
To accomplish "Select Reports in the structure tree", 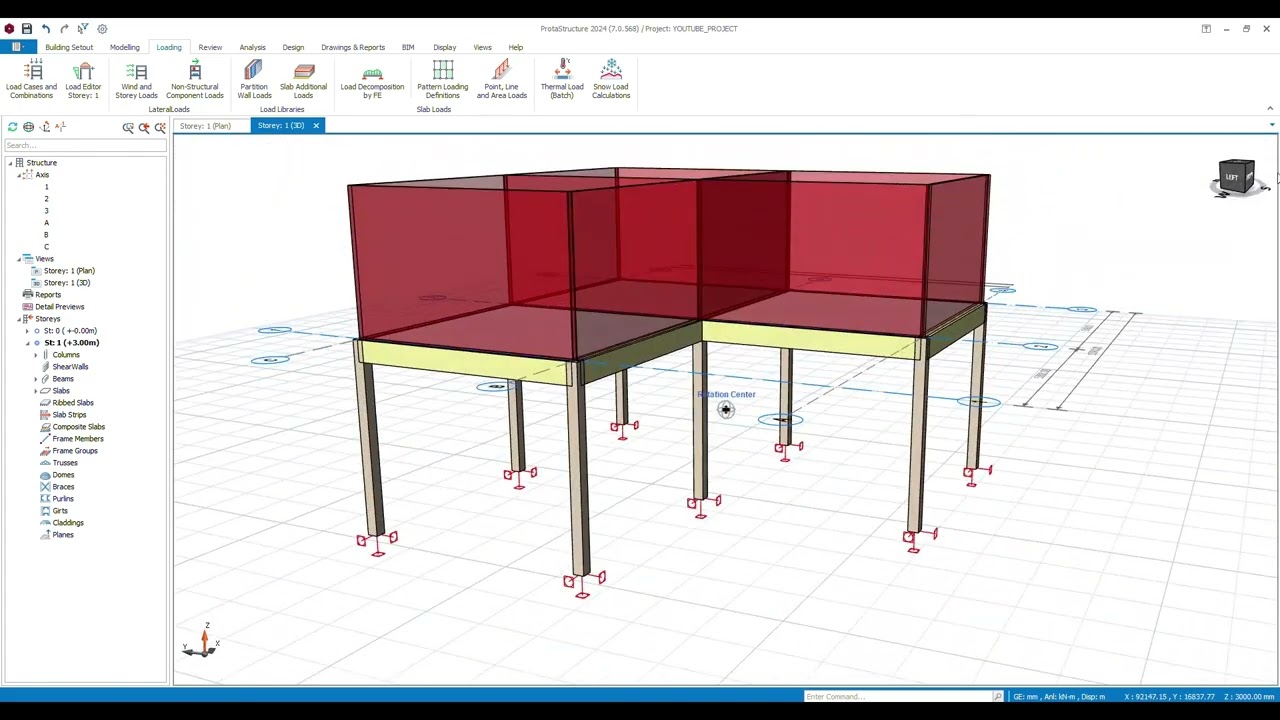I will [48, 295].
